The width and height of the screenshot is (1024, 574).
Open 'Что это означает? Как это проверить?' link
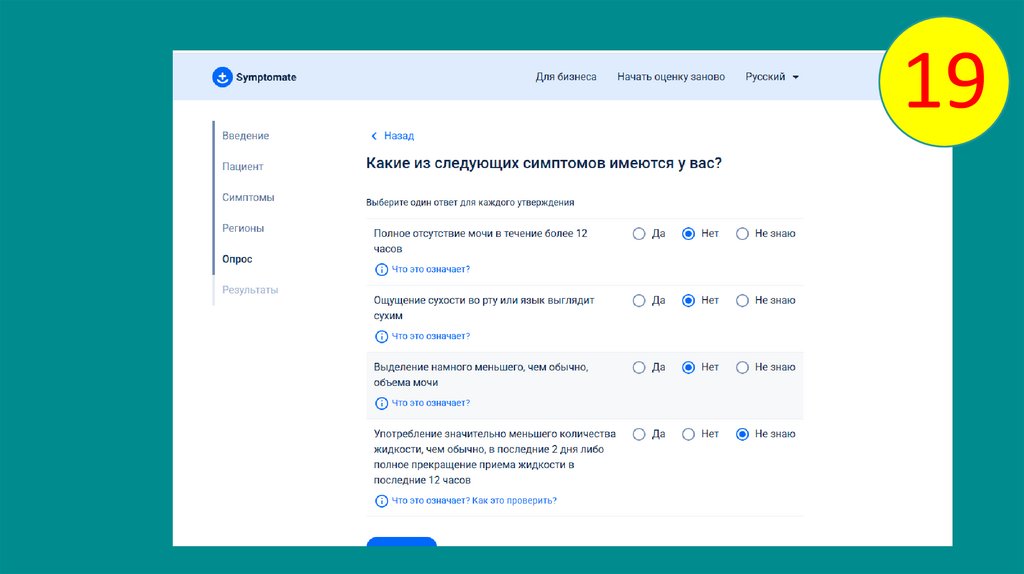click(474, 501)
